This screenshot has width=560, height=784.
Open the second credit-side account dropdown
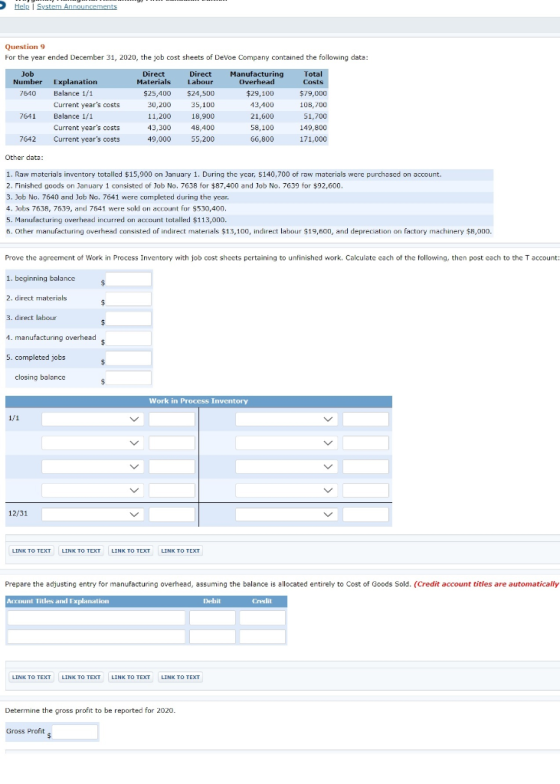(x=286, y=442)
